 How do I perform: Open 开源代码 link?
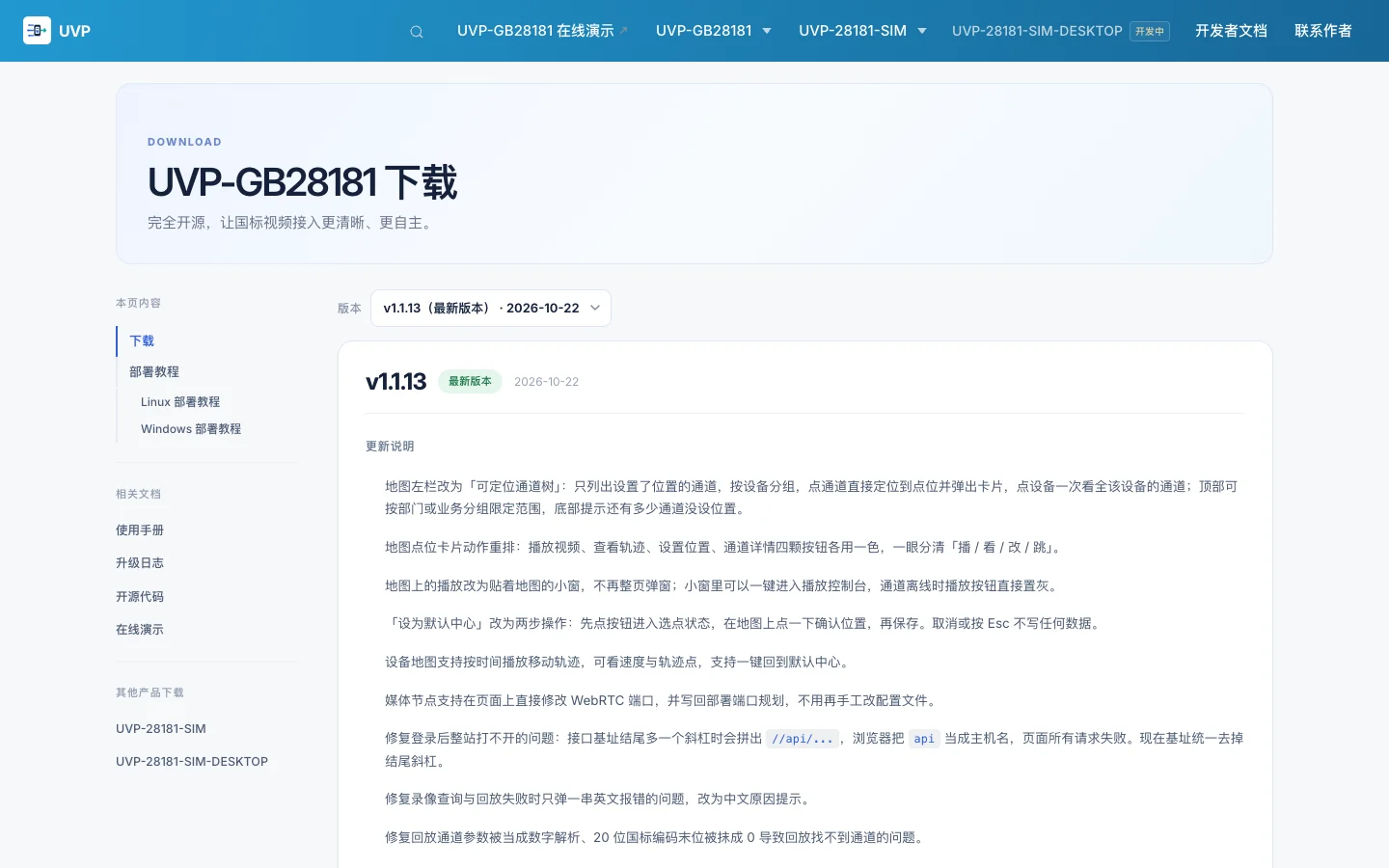[x=140, y=596]
